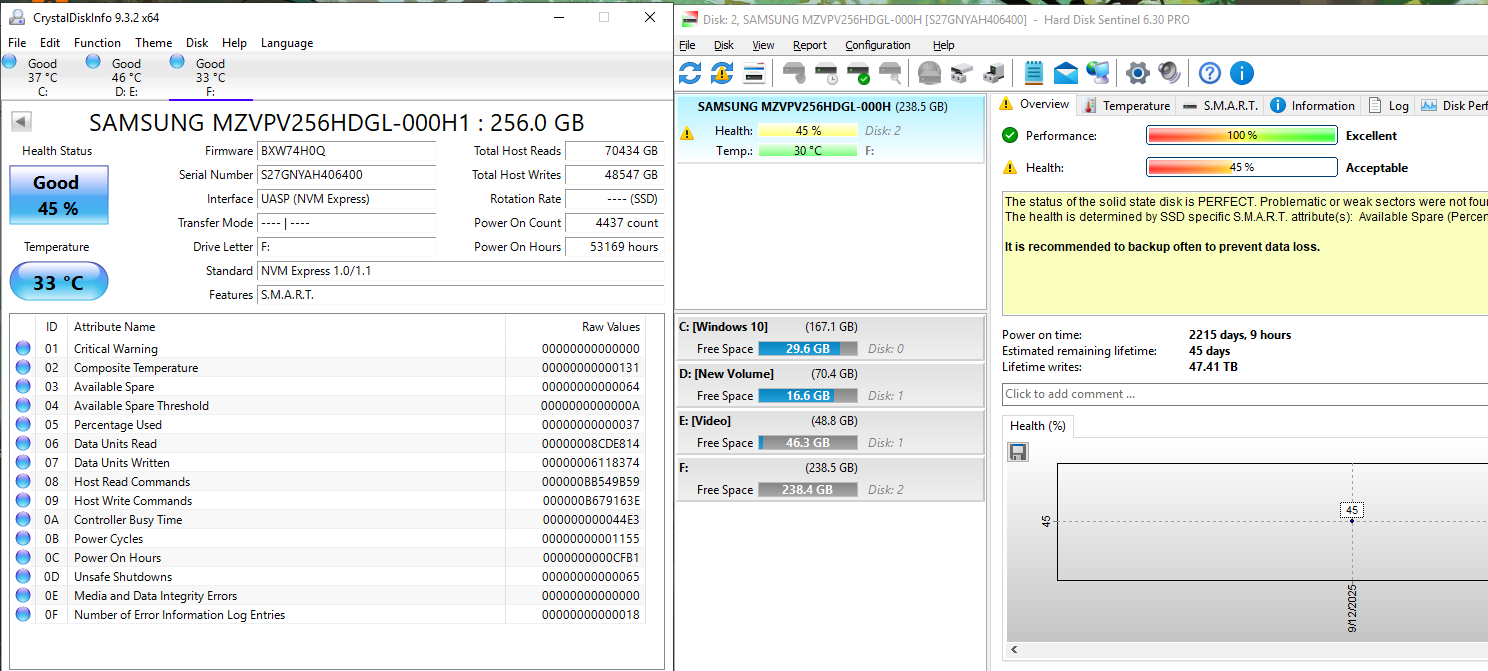This screenshot has width=1488, height=671.
Task: Select the D: [New Volume] volume entry
Action: pyautogui.click(x=831, y=385)
